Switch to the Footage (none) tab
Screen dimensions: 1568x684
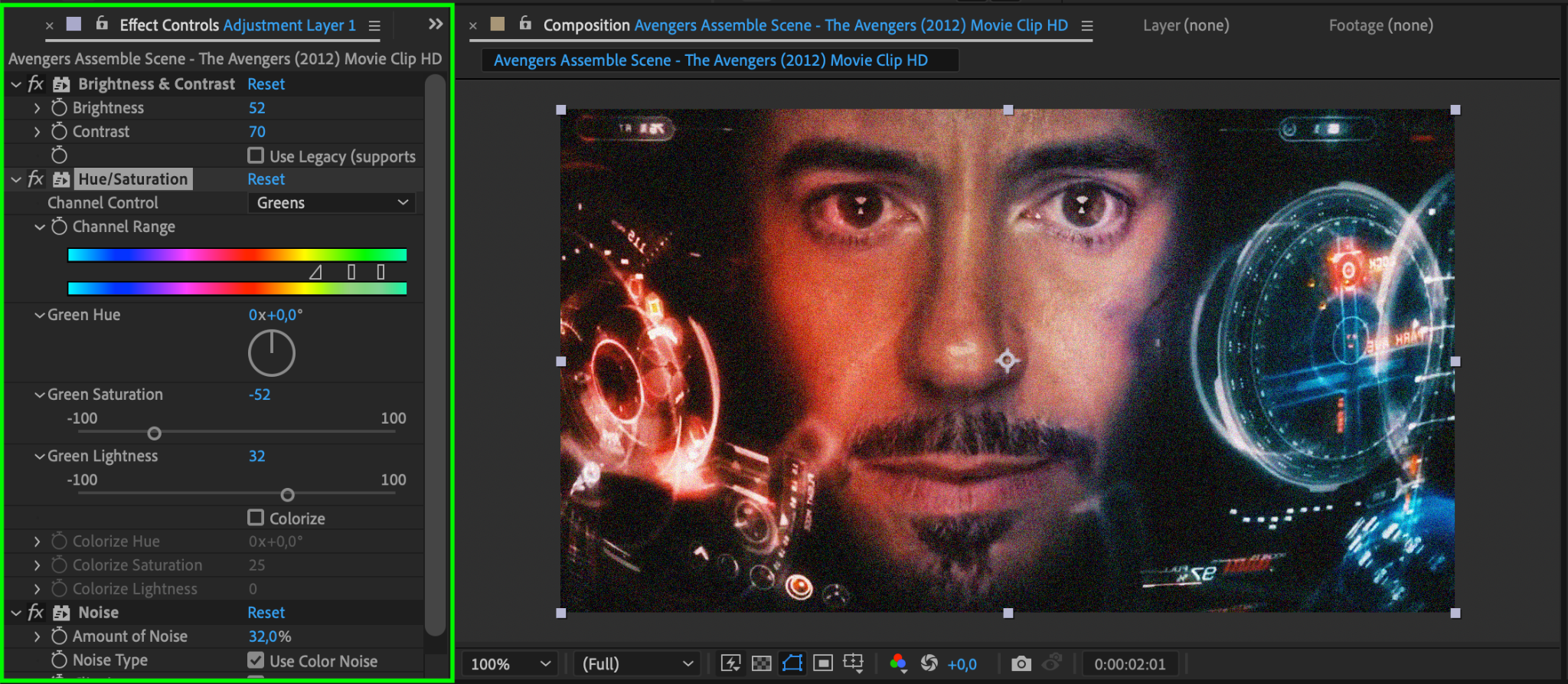coord(1380,25)
